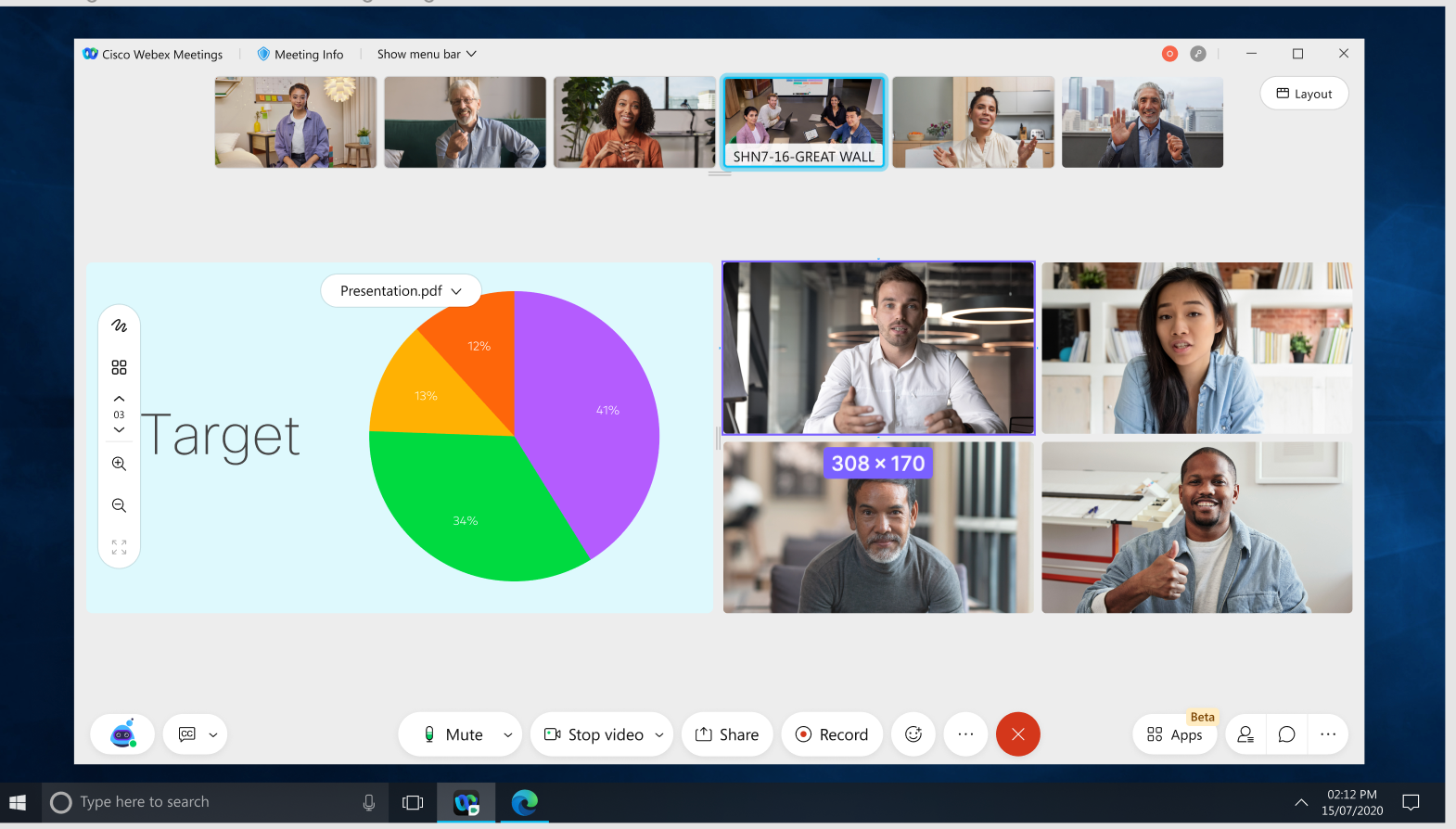This screenshot has width=1456, height=829.
Task: Click the grey lock status icon in title bar
Action: tap(1198, 54)
